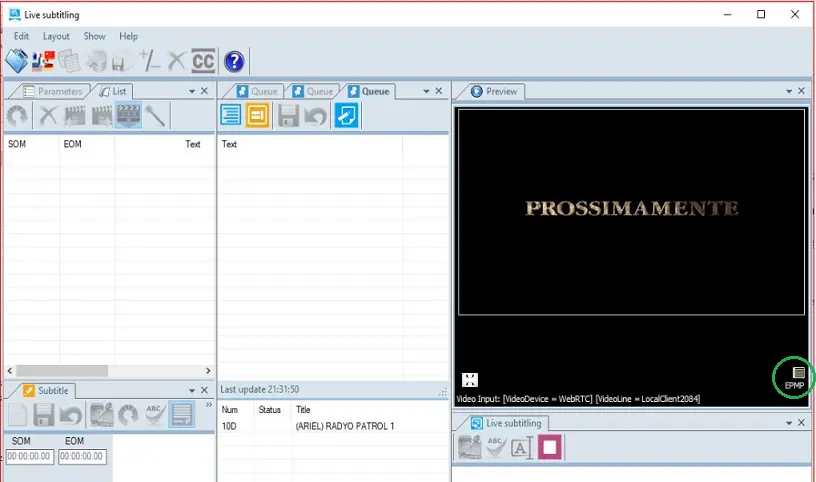Open the Layout menu
The height and width of the screenshot is (482, 816).
[x=56, y=36]
